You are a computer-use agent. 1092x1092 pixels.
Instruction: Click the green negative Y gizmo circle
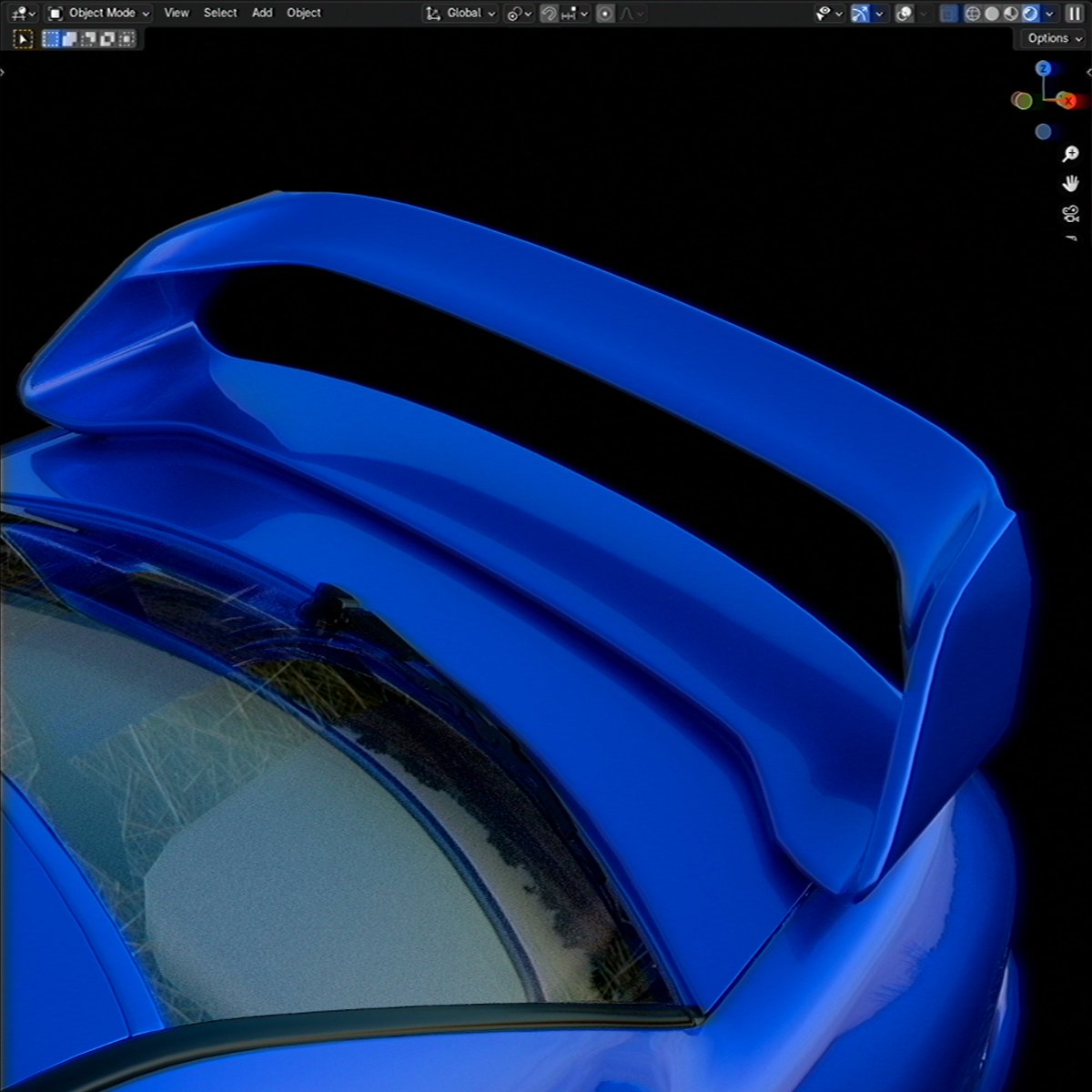click(1024, 101)
